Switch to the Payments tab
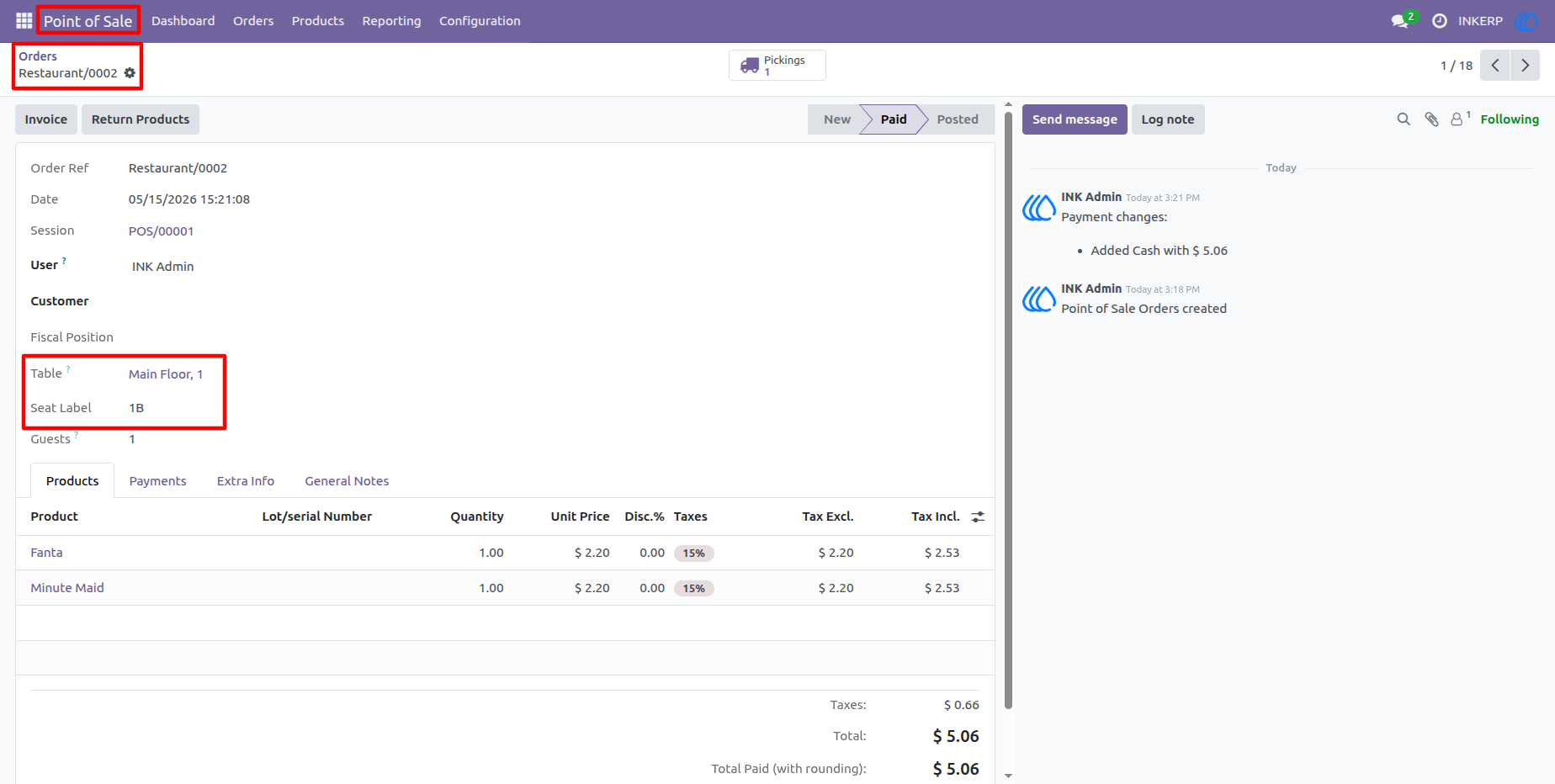Image resolution: width=1555 pixels, height=784 pixels. coord(158,481)
